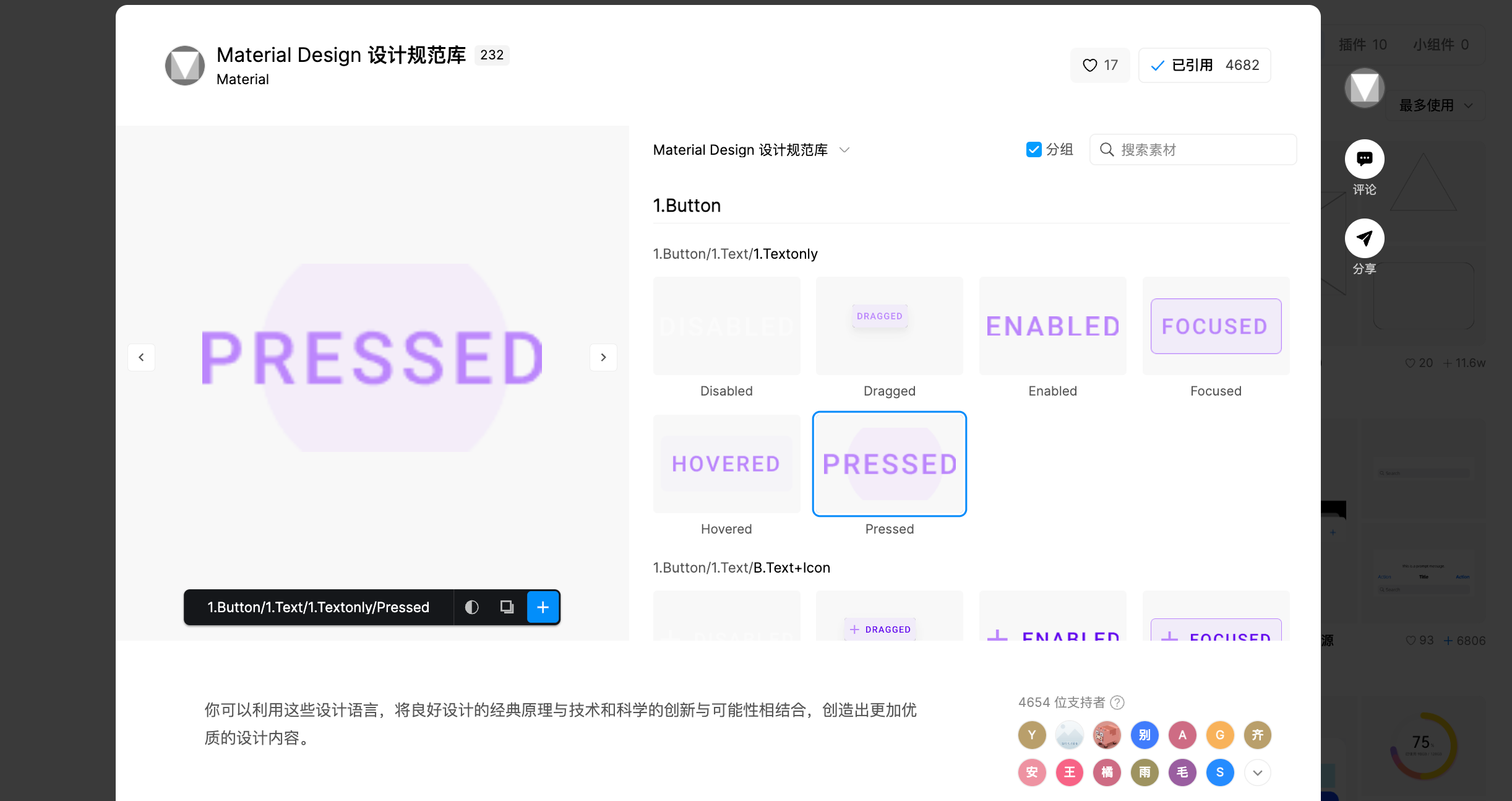Click supporter avatar labeled 毛

tap(1182, 773)
